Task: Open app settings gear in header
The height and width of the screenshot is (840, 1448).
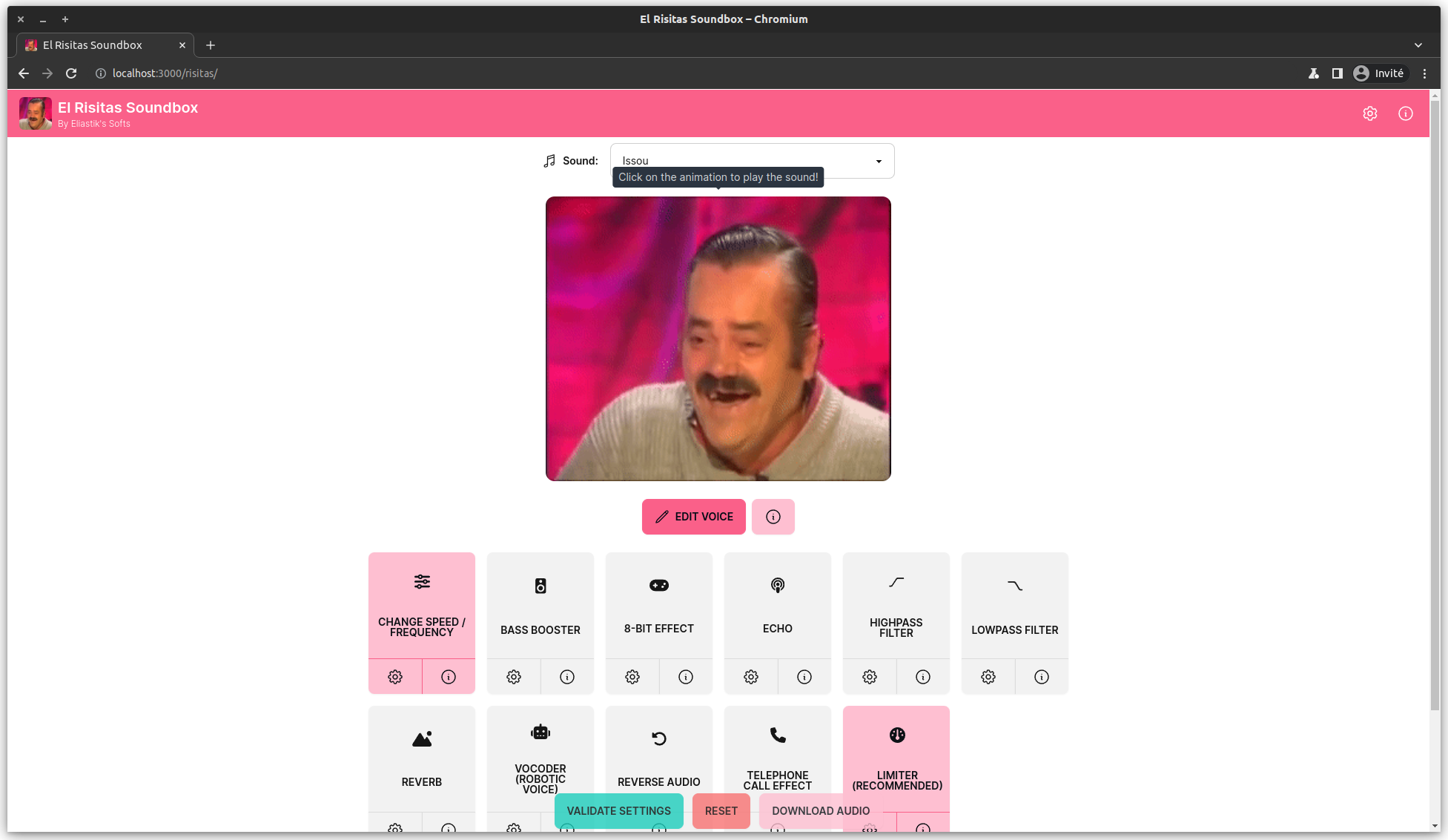Action: point(1369,113)
